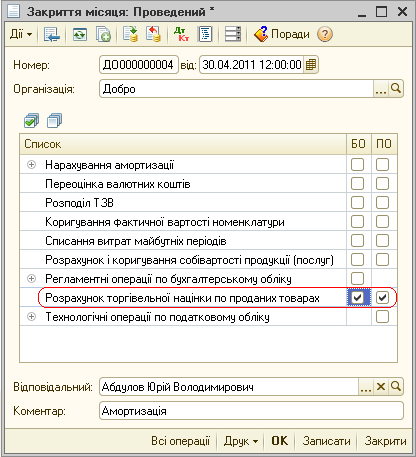This screenshot has width=416, height=457.
Task: Click the ПО column header
Action: (384, 144)
